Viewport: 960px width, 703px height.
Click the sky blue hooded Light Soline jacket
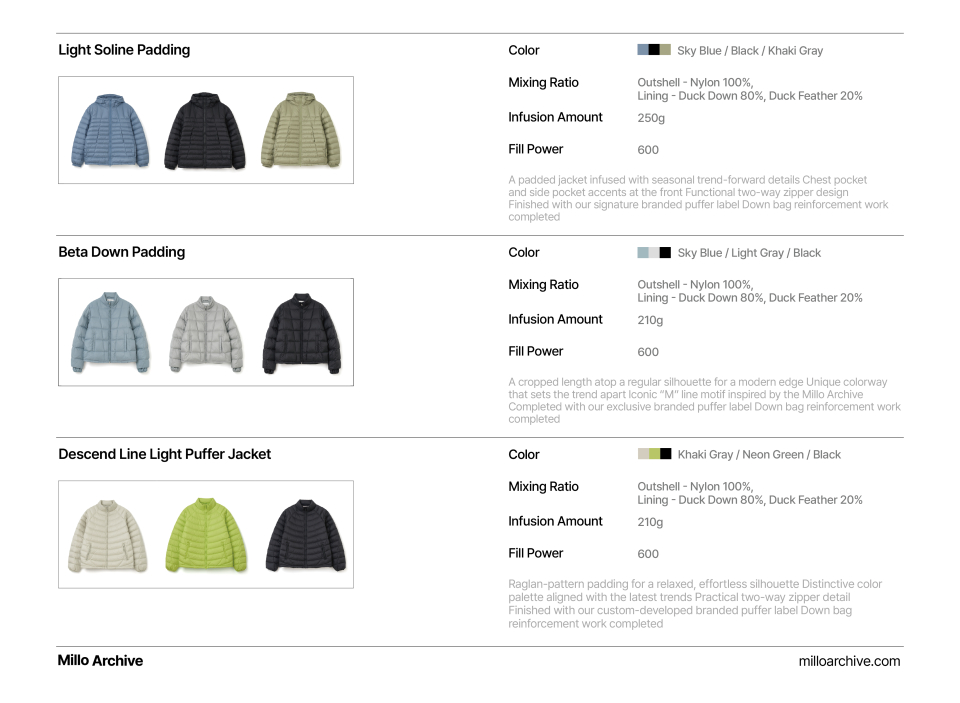pos(111,130)
